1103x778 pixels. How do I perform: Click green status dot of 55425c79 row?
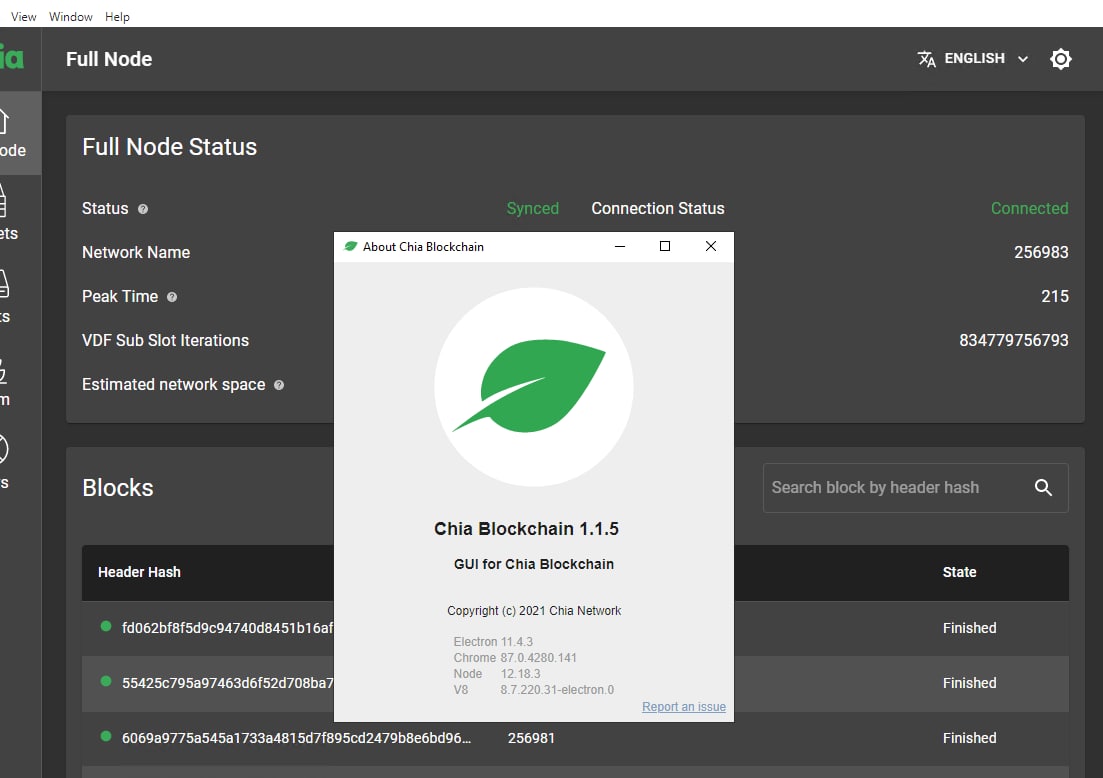coord(106,681)
